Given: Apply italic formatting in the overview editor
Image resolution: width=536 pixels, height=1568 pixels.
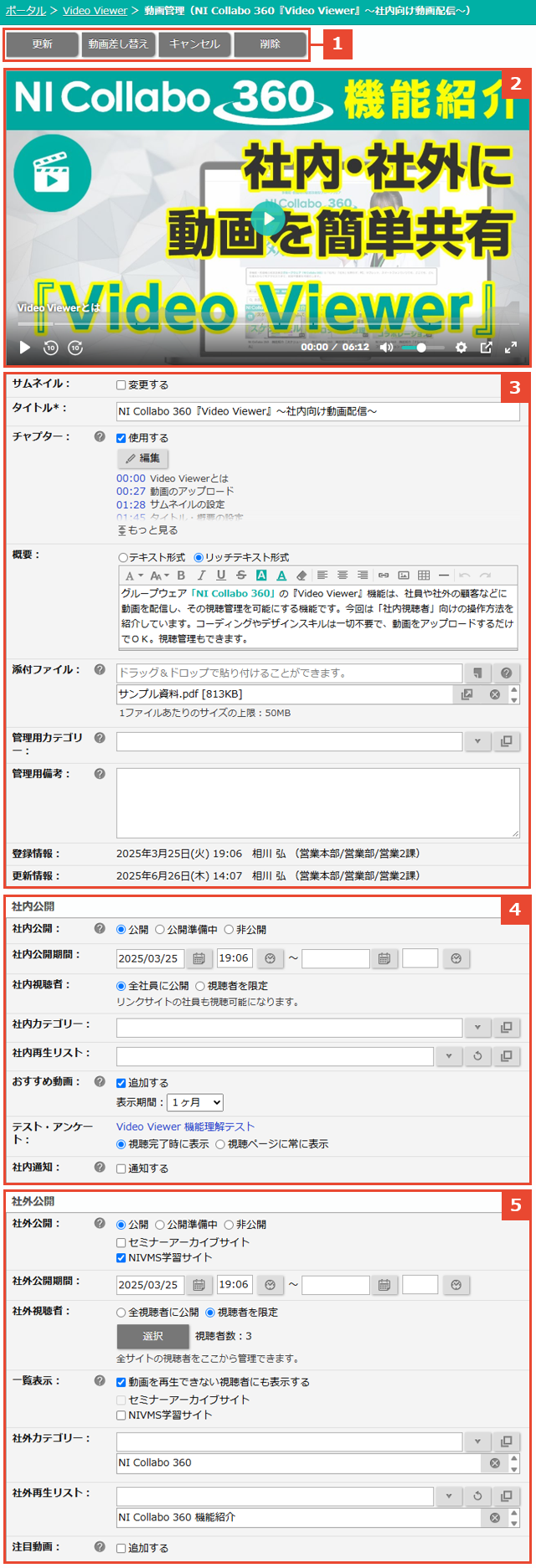Looking at the screenshot, I should point(201,575).
